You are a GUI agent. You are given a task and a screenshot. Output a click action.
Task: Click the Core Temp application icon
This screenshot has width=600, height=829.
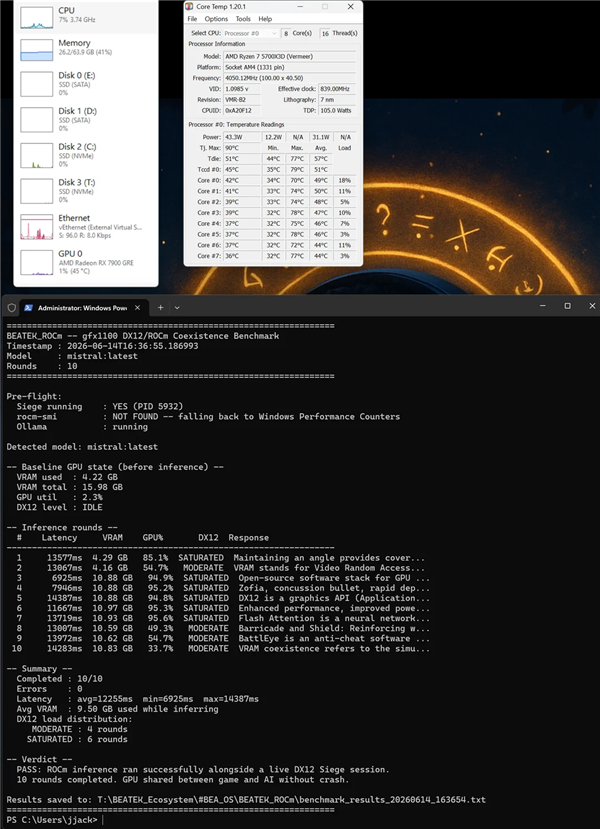click(x=189, y=7)
